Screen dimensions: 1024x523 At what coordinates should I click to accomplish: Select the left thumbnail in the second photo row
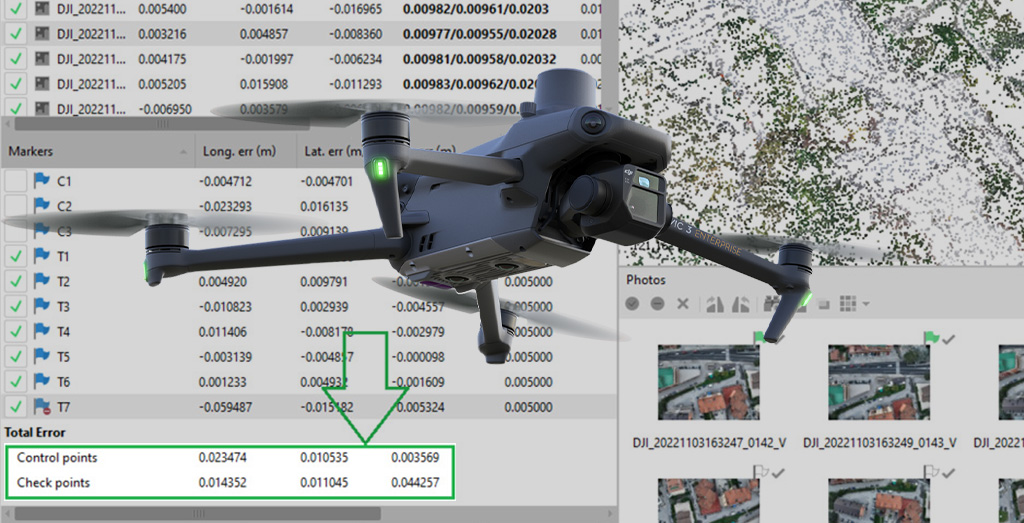point(709,501)
